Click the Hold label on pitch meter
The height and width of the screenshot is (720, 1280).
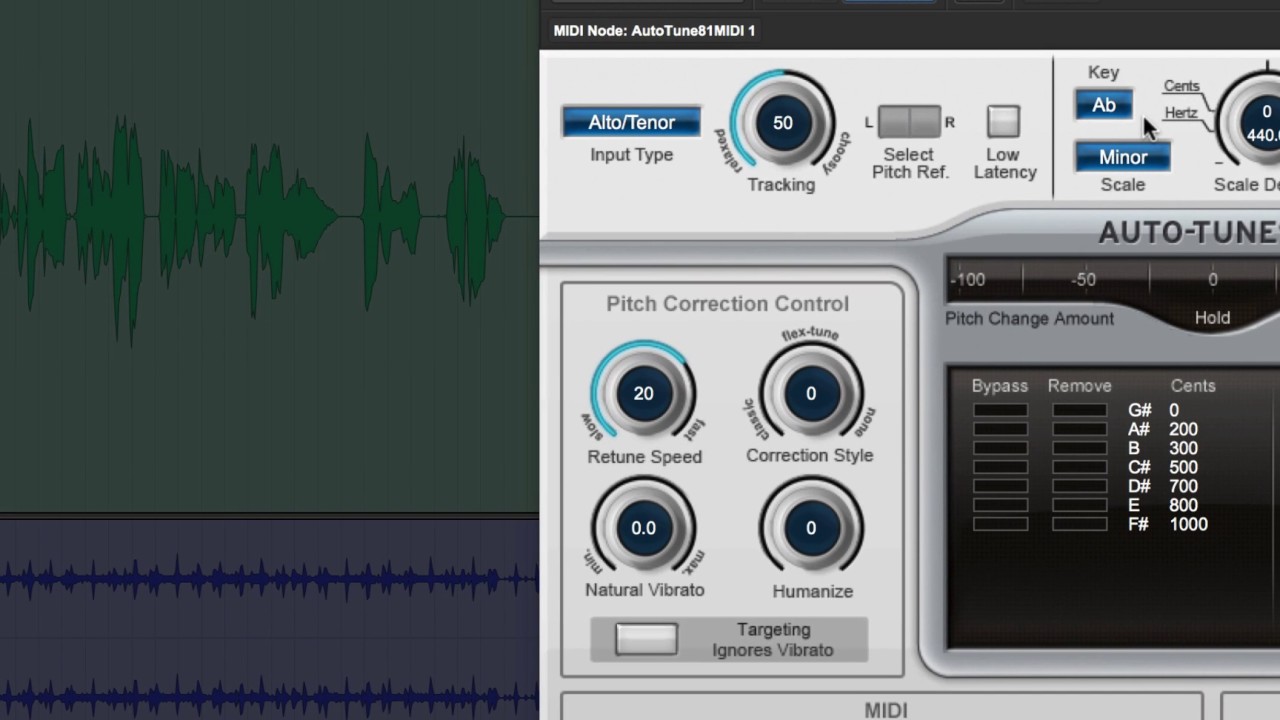click(1212, 318)
